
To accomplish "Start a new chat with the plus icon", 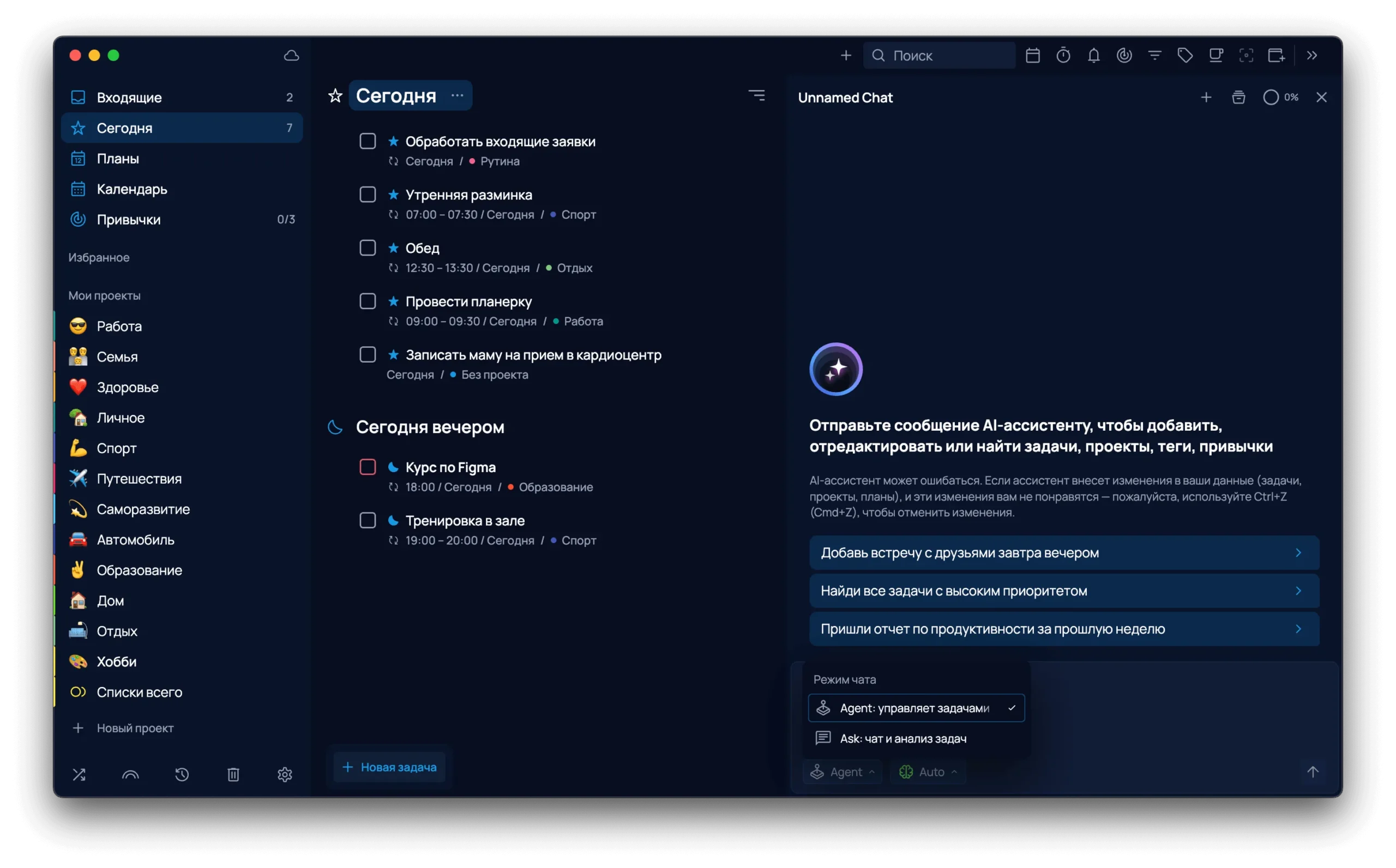I will [x=1206, y=97].
